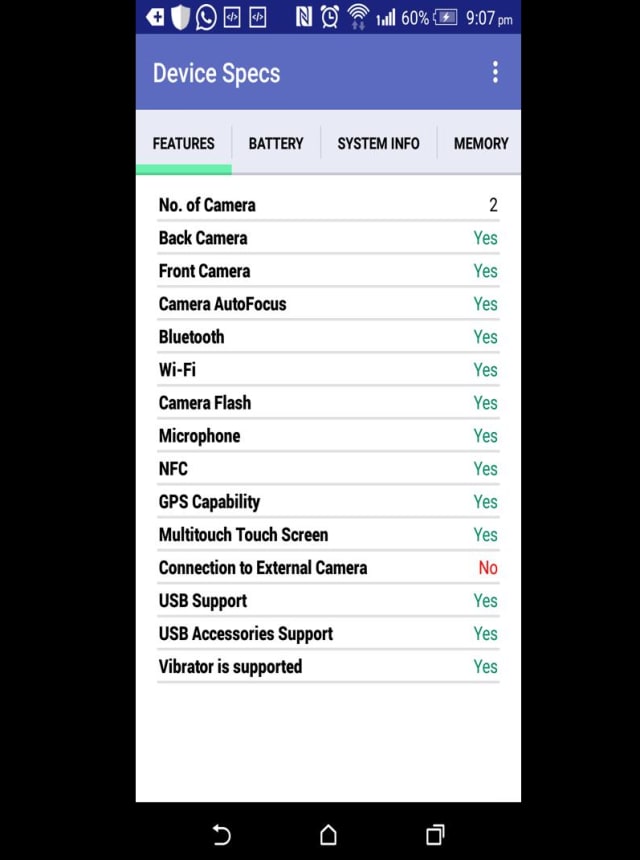
Task: Select the NFC feature row label
Action: 173,469
